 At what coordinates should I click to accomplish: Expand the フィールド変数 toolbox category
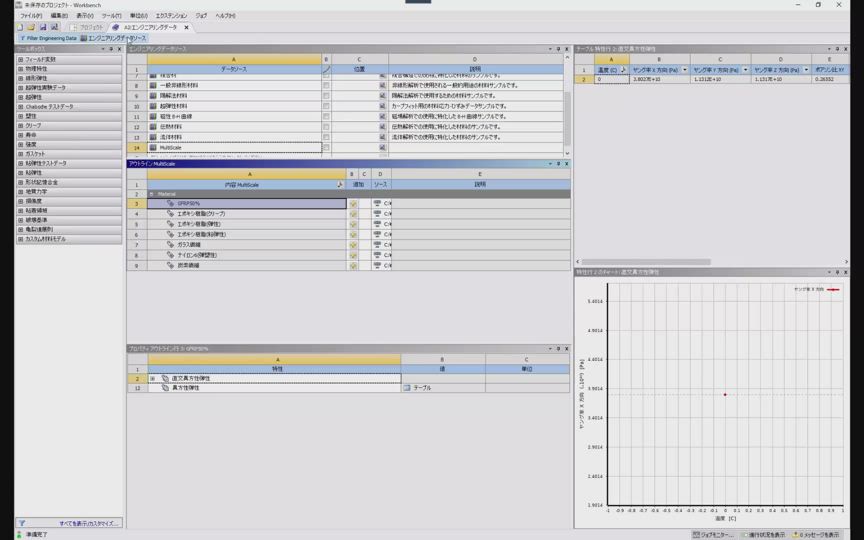[20, 59]
